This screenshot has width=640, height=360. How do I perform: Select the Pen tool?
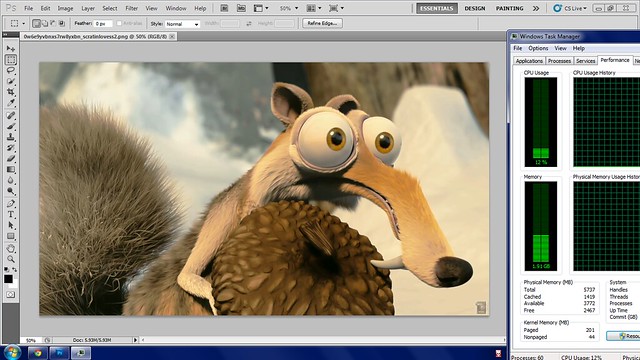11,204
